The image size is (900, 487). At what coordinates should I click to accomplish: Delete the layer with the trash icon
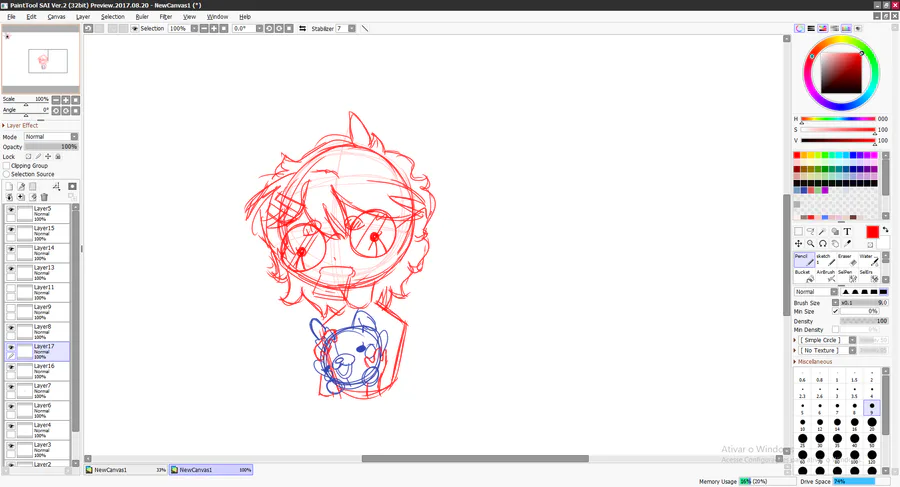pyautogui.click(x=44, y=197)
